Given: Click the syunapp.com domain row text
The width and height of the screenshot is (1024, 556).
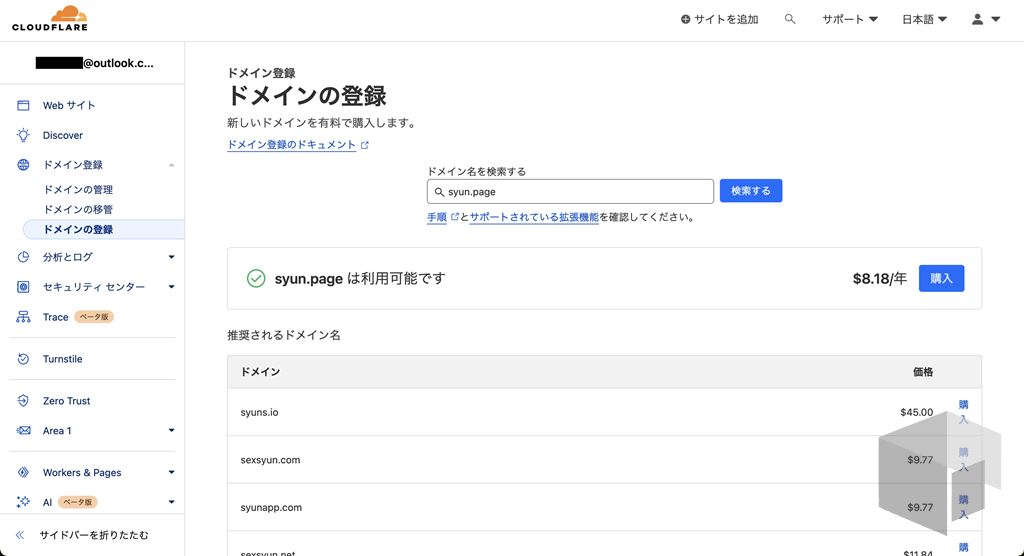Looking at the screenshot, I should (271, 508).
